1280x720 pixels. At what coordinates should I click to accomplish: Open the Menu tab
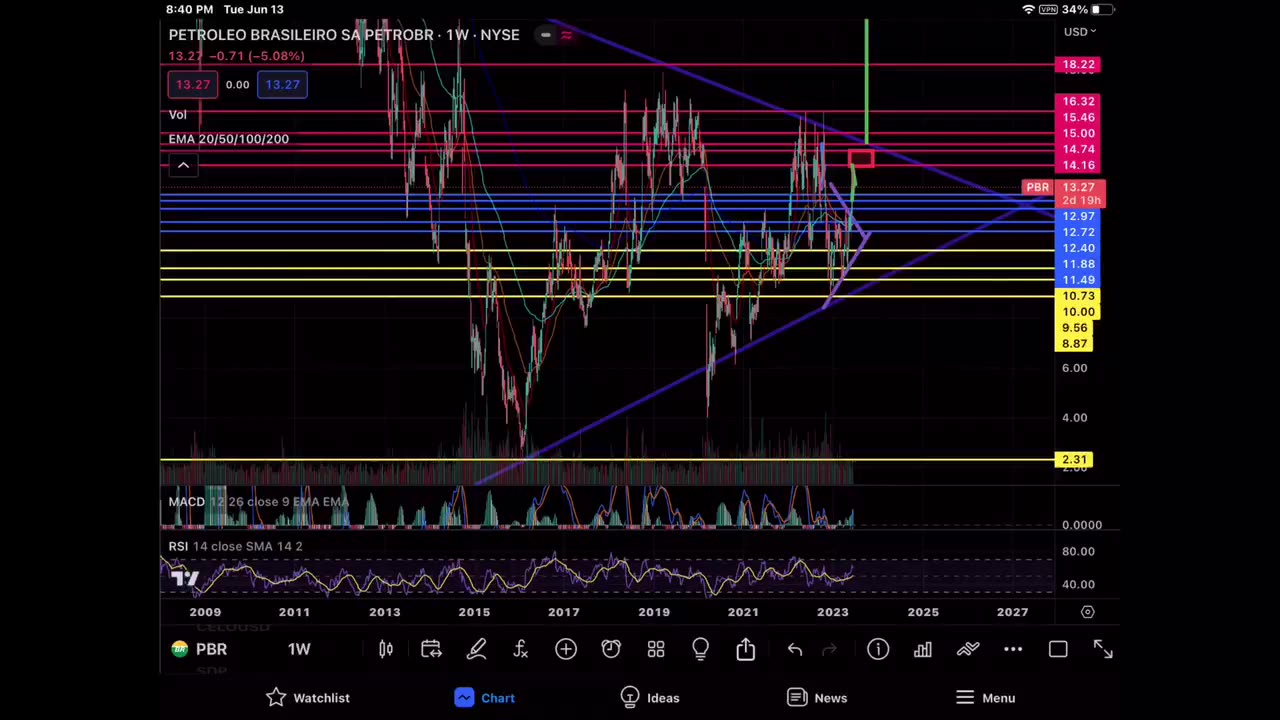tap(985, 698)
